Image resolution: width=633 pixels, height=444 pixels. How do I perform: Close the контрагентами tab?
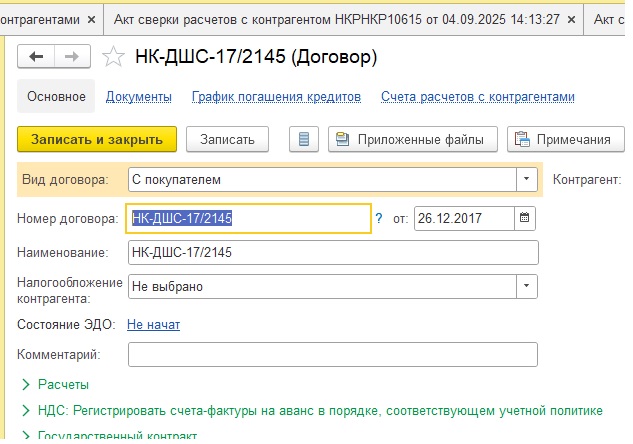(x=92, y=19)
